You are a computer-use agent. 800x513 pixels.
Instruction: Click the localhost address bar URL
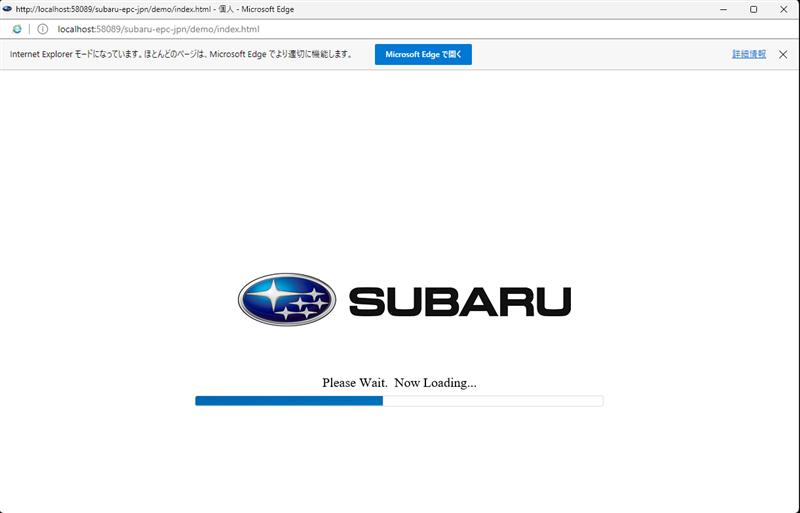coord(158,29)
